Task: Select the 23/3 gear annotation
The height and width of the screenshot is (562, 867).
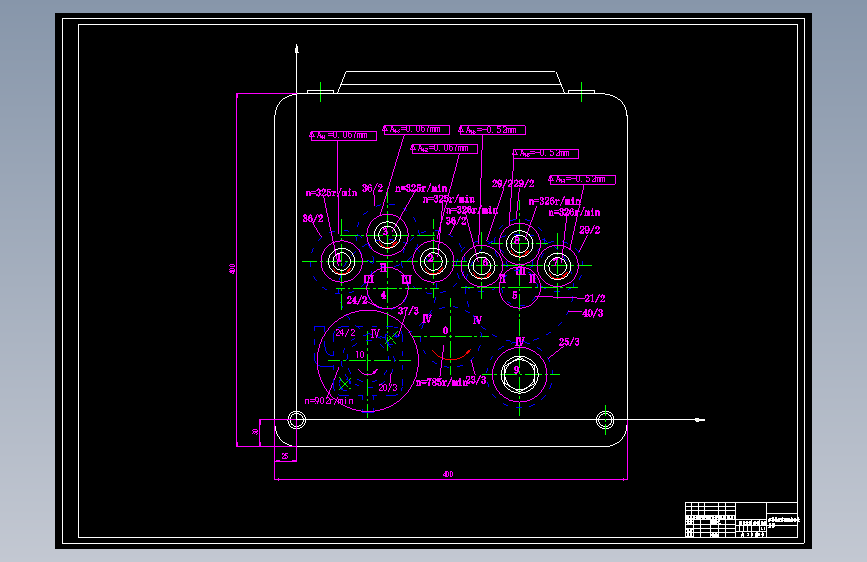Action: 476,380
